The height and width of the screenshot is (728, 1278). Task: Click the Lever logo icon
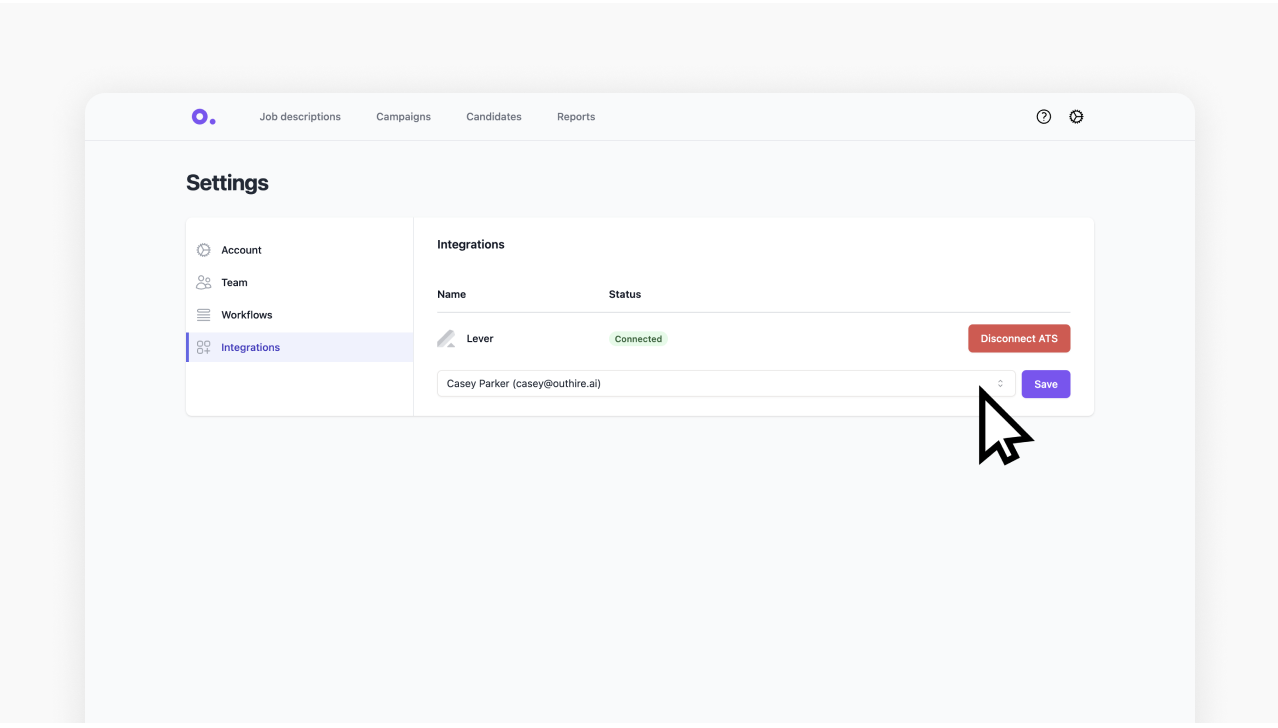tap(447, 339)
